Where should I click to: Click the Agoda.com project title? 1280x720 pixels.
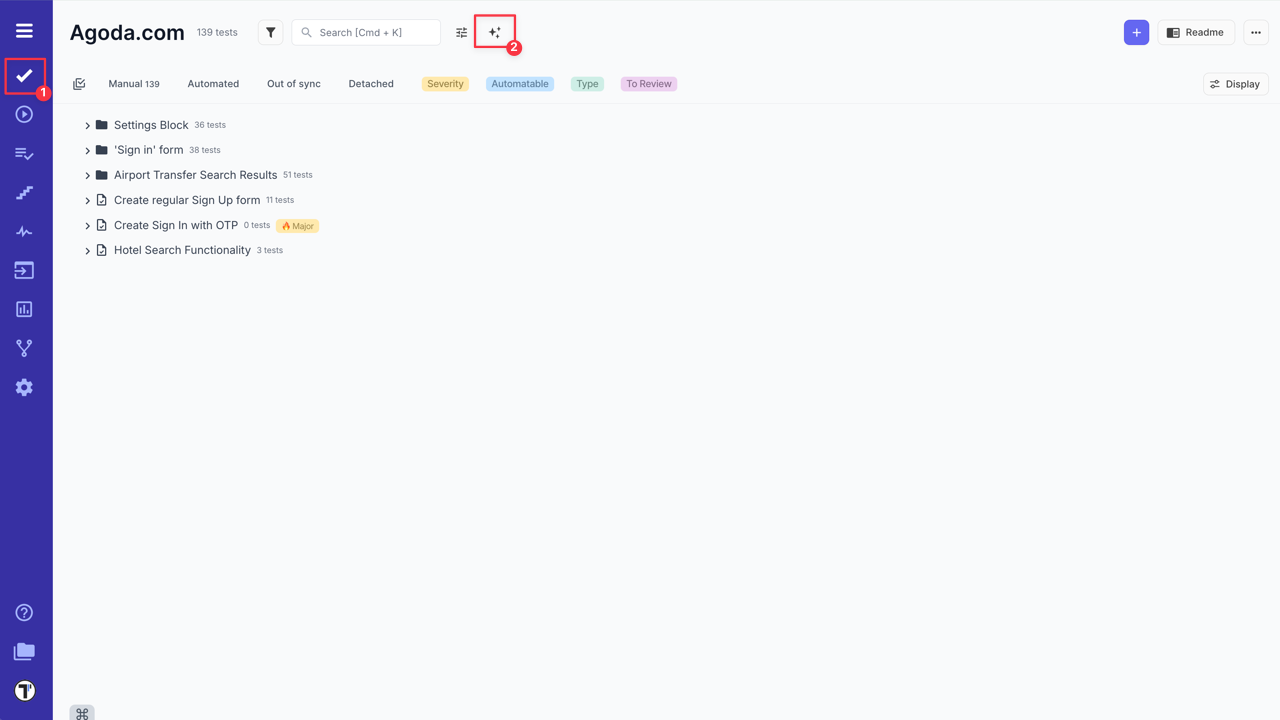[x=127, y=32]
